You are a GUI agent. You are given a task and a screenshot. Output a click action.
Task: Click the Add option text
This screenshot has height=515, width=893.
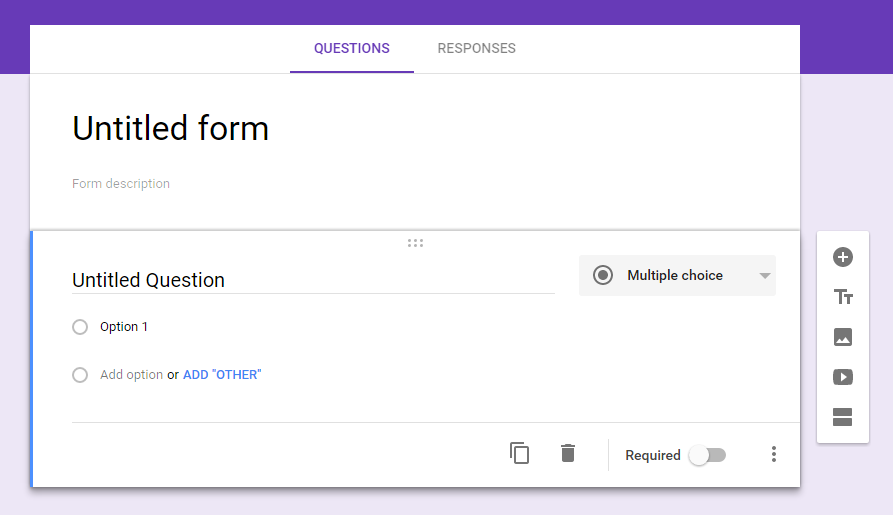(131, 375)
